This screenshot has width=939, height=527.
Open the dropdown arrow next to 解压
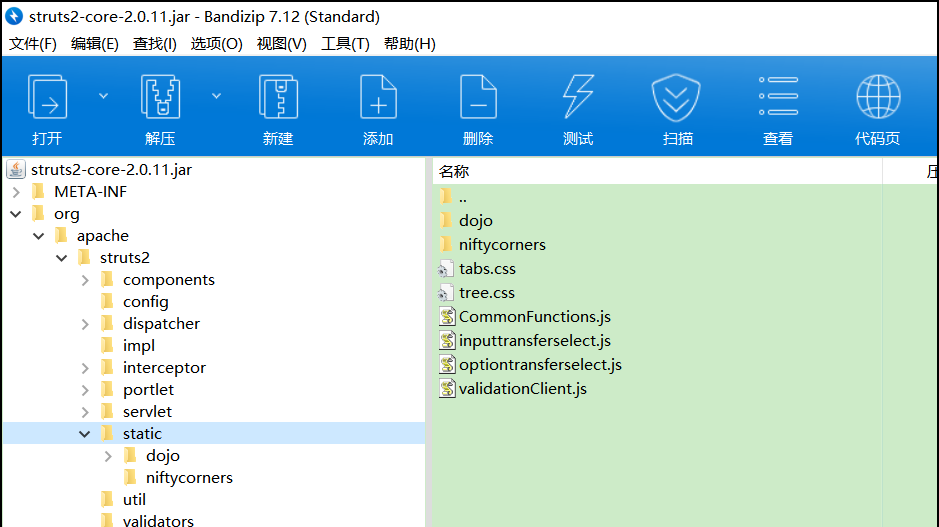(216, 96)
